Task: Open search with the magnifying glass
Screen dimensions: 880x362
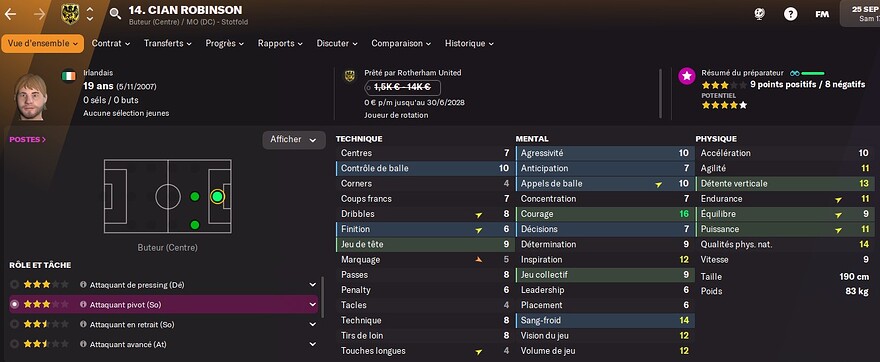Action: [115, 14]
